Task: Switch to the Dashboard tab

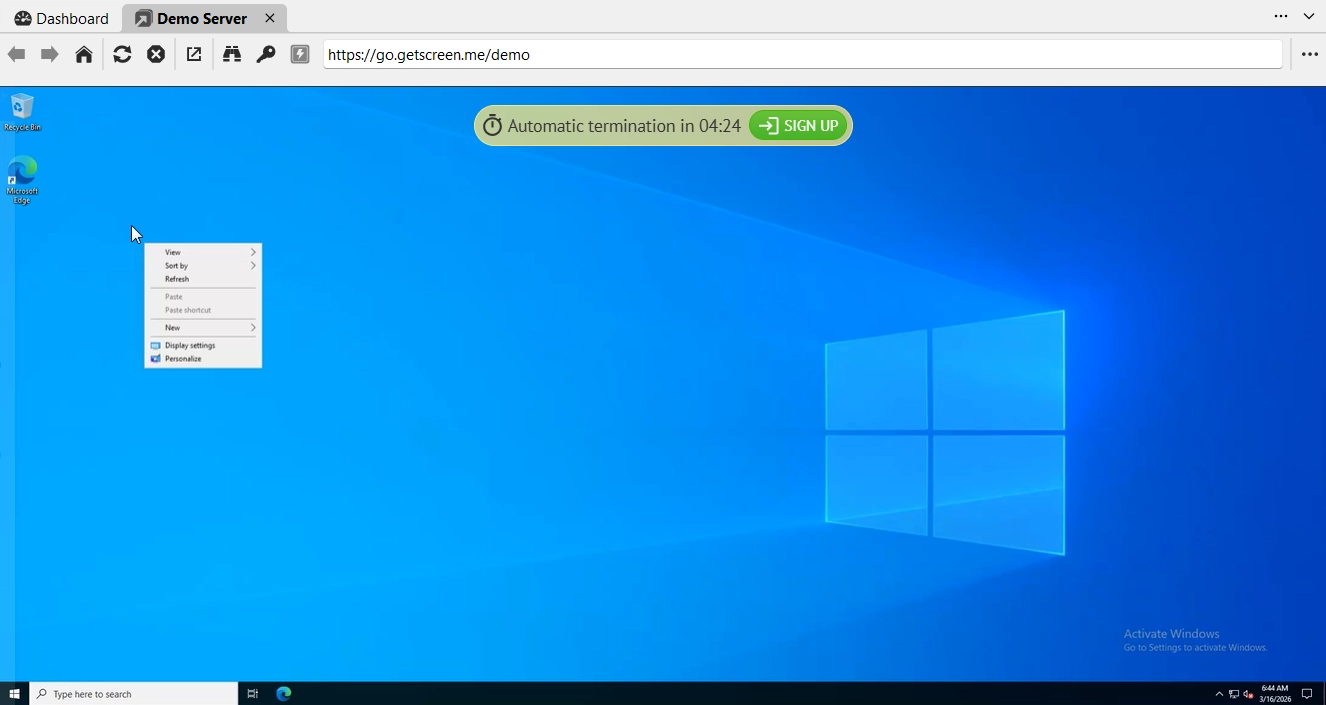Action: [62, 18]
